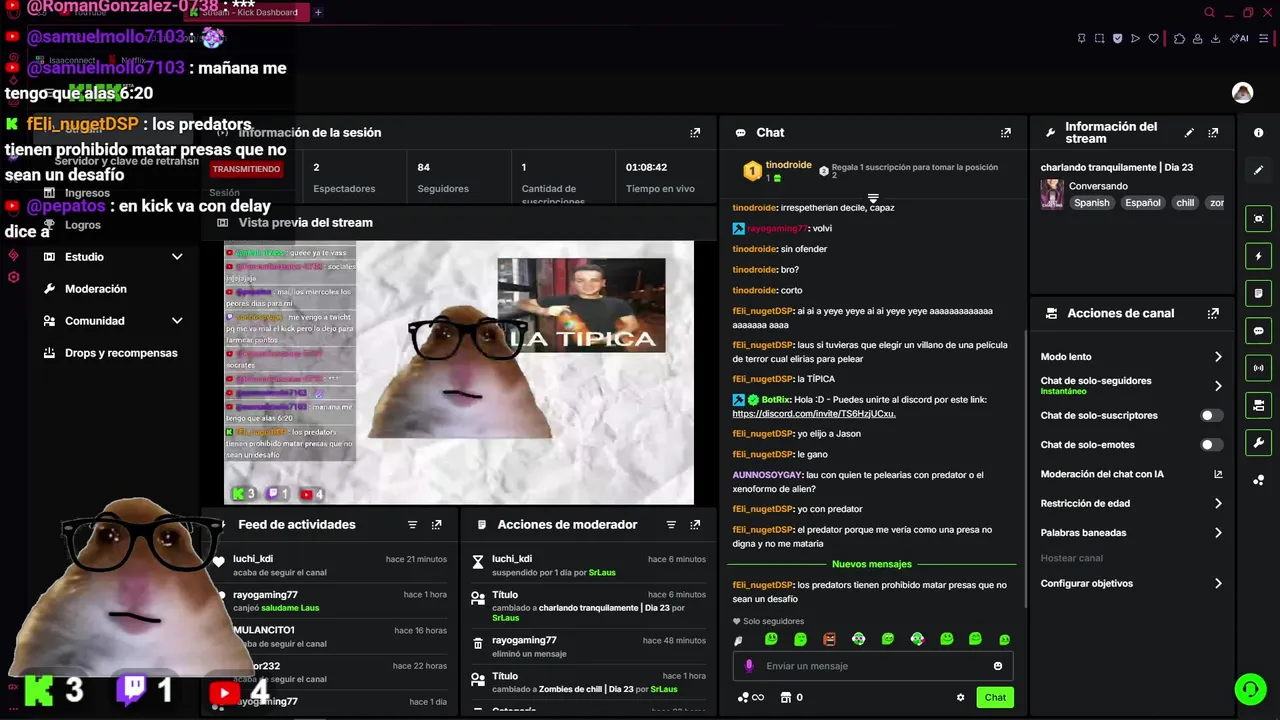Pop out the Acciones de canal panel
The image size is (1280, 720).
[1213, 313]
